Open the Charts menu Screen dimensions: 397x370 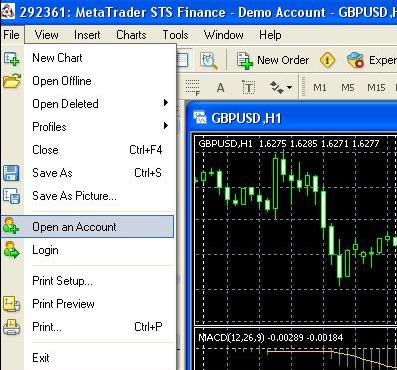[x=131, y=35]
